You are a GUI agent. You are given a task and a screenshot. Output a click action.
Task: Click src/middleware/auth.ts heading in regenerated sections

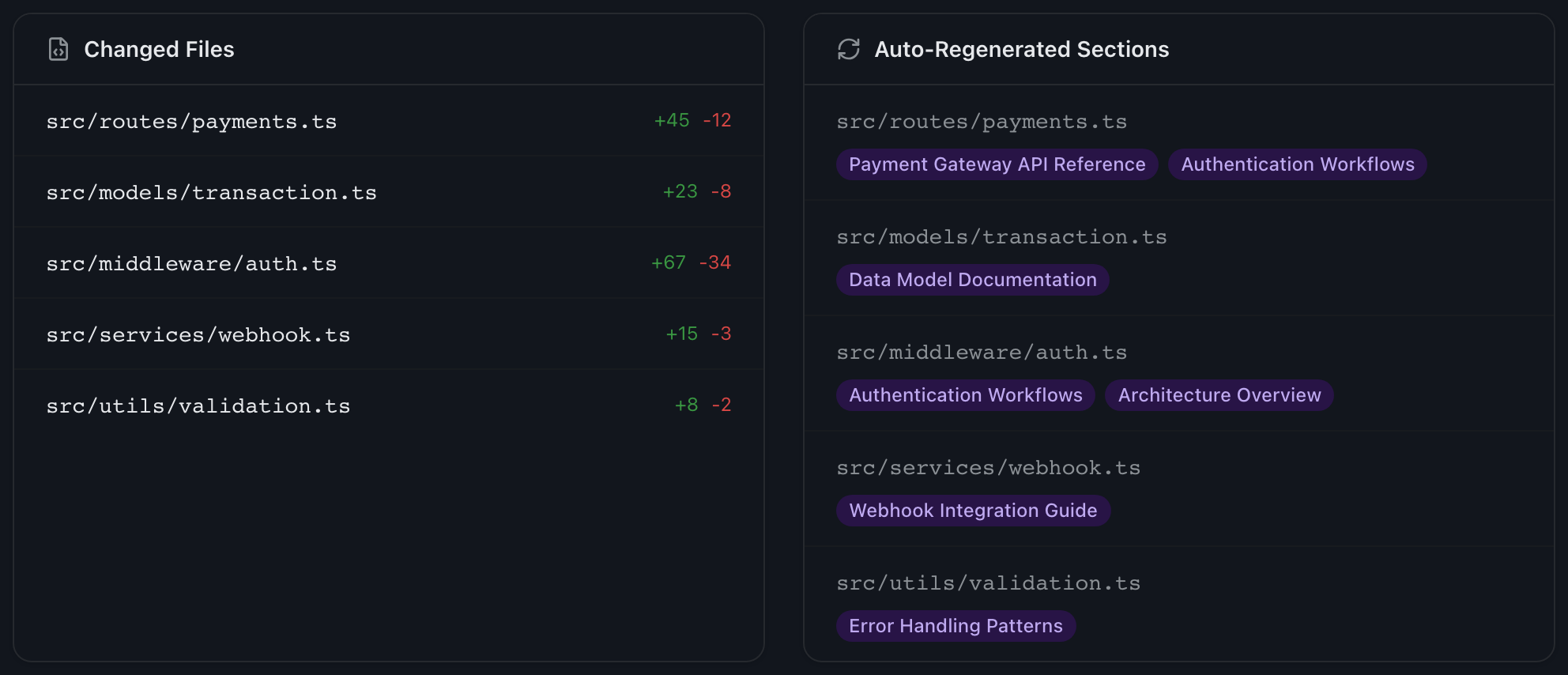[982, 352]
